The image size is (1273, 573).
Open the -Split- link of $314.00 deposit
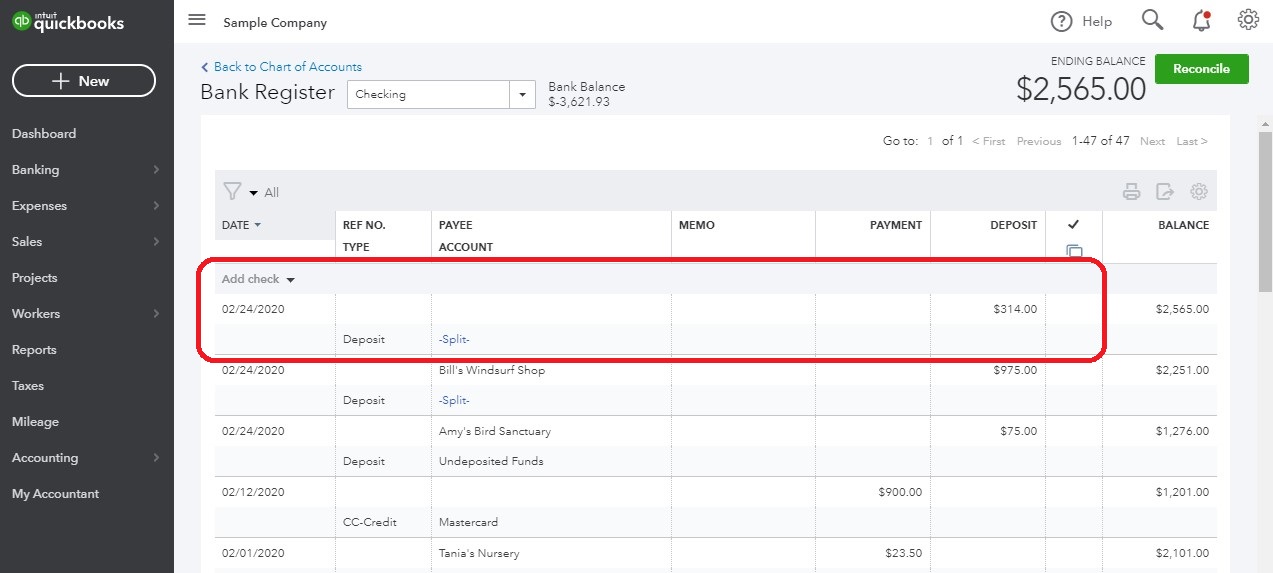tap(454, 339)
